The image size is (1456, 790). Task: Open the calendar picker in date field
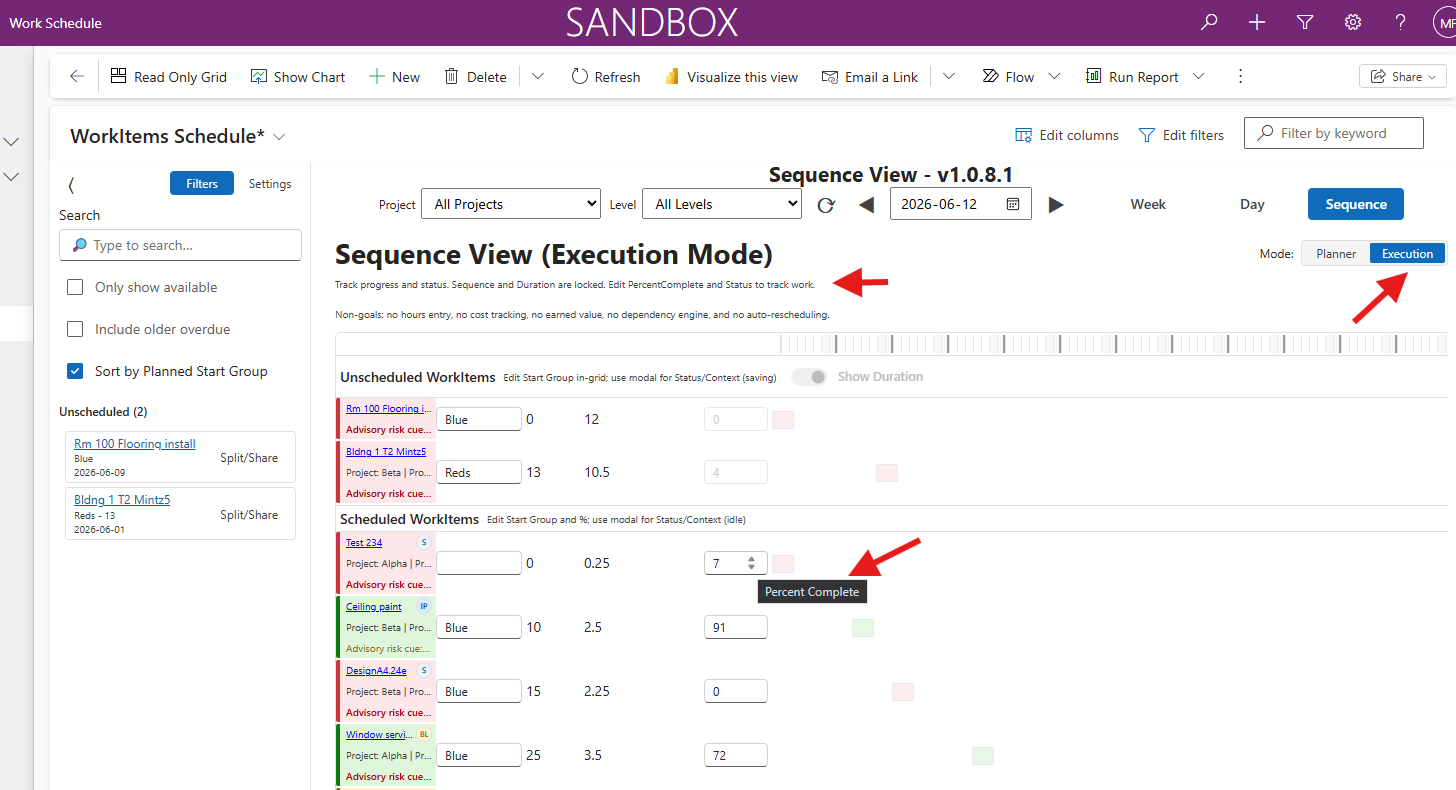click(1013, 204)
